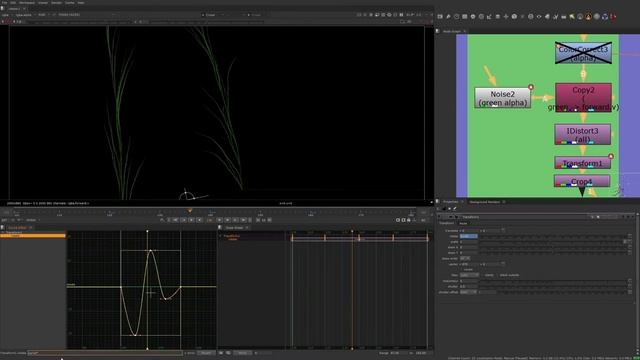Select the disabled ColorCorrect3 node
The image size is (640, 360).
point(583,53)
